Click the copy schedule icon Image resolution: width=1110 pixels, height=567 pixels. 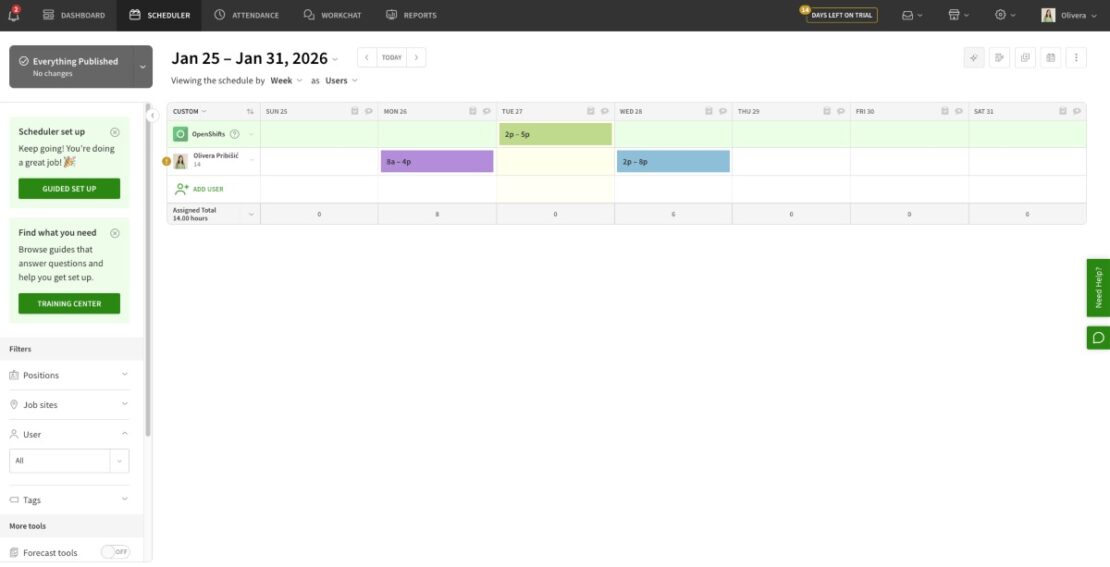(1025, 58)
